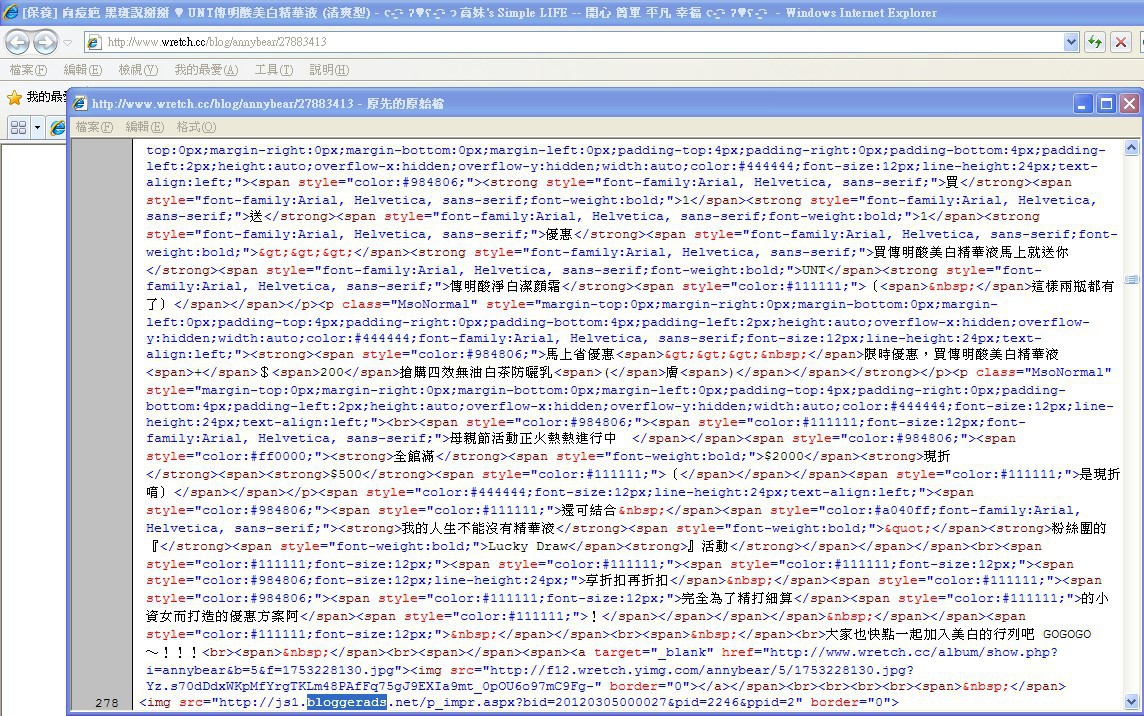Open 我的最愛(A) menu in the menu bar
1144x716 pixels.
click(x=206, y=70)
